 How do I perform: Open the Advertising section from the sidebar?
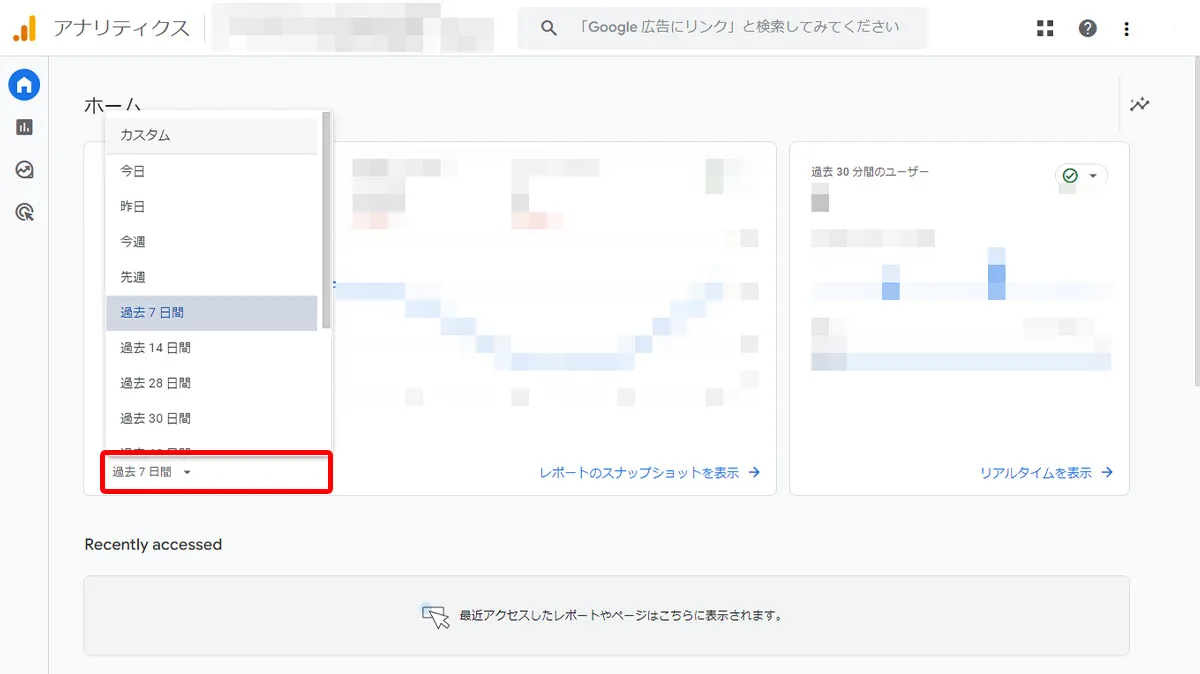23,211
